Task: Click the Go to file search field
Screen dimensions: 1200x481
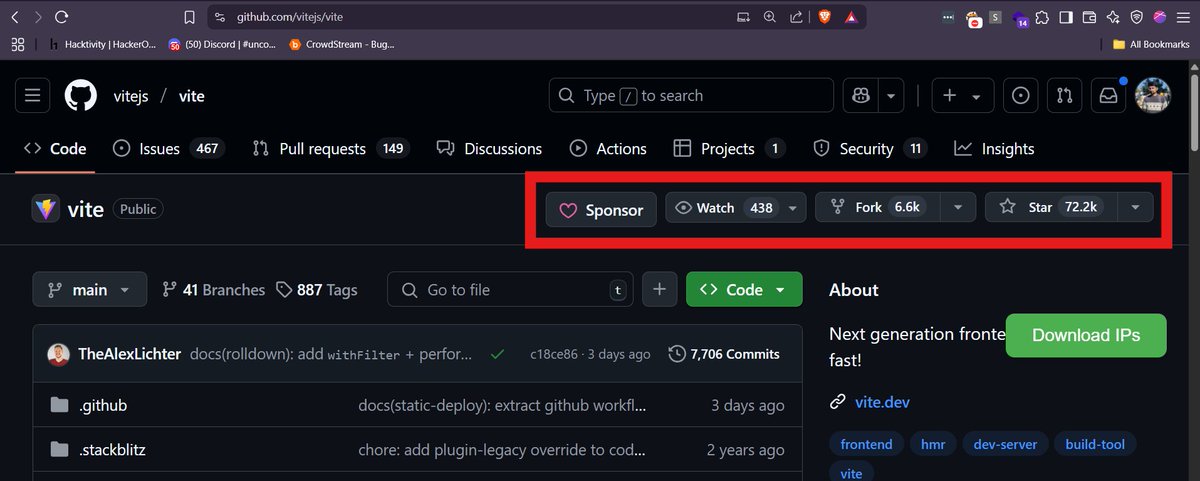Action: point(512,290)
